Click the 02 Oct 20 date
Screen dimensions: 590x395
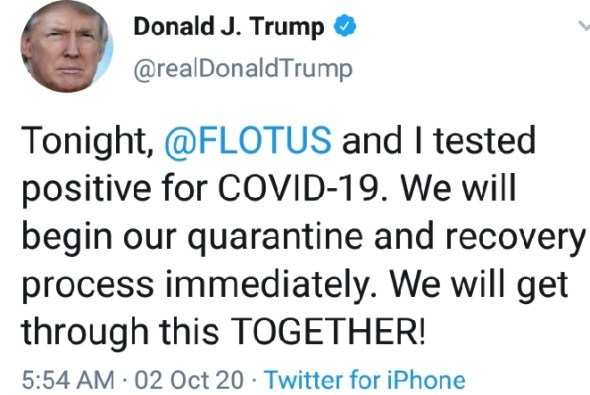tap(189, 380)
